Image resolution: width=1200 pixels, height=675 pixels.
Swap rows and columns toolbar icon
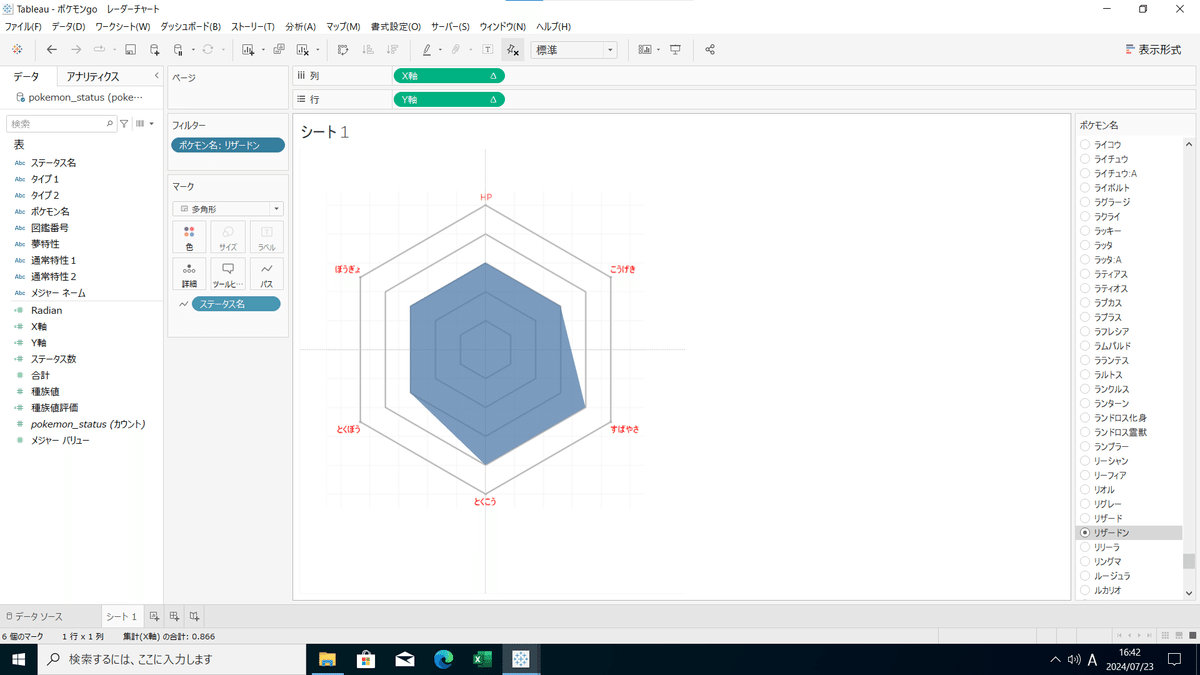(x=343, y=49)
